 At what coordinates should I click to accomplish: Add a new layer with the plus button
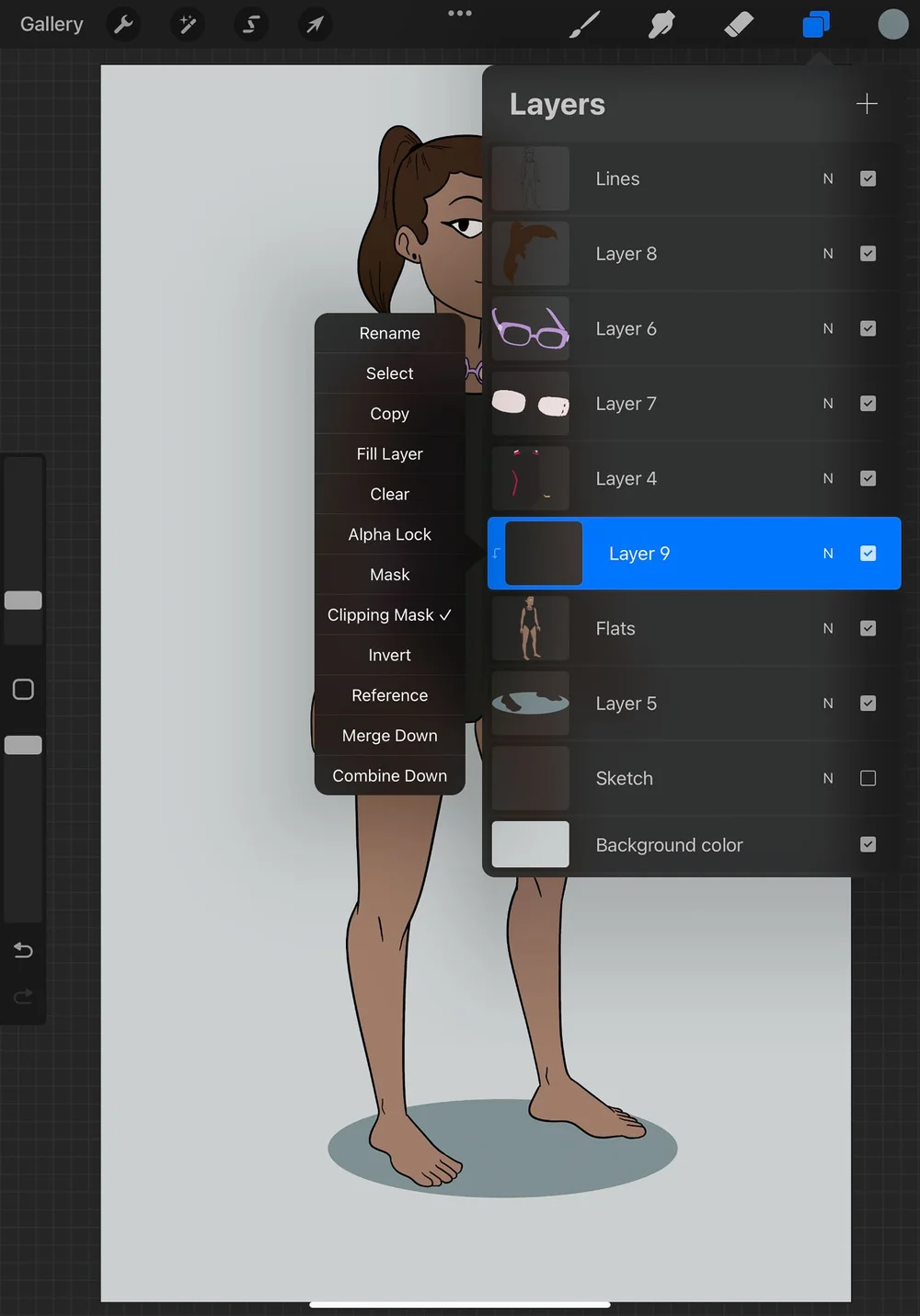coord(866,103)
